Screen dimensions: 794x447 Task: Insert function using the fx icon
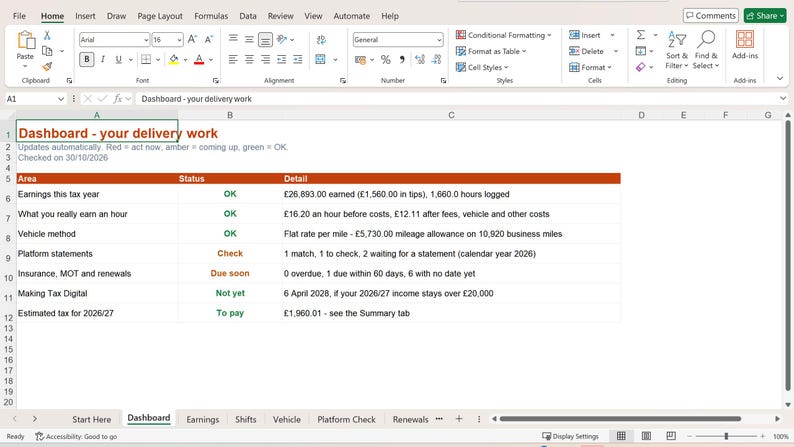point(117,99)
